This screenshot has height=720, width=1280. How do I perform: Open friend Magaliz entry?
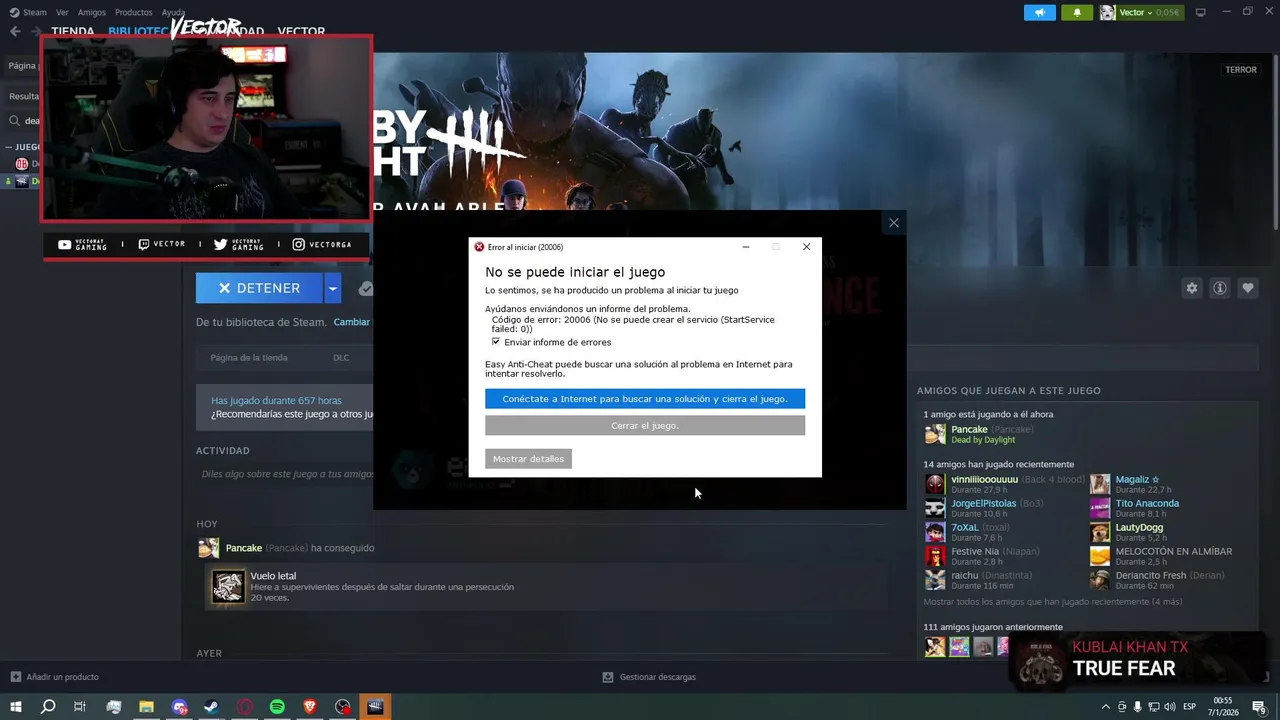coord(1130,484)
